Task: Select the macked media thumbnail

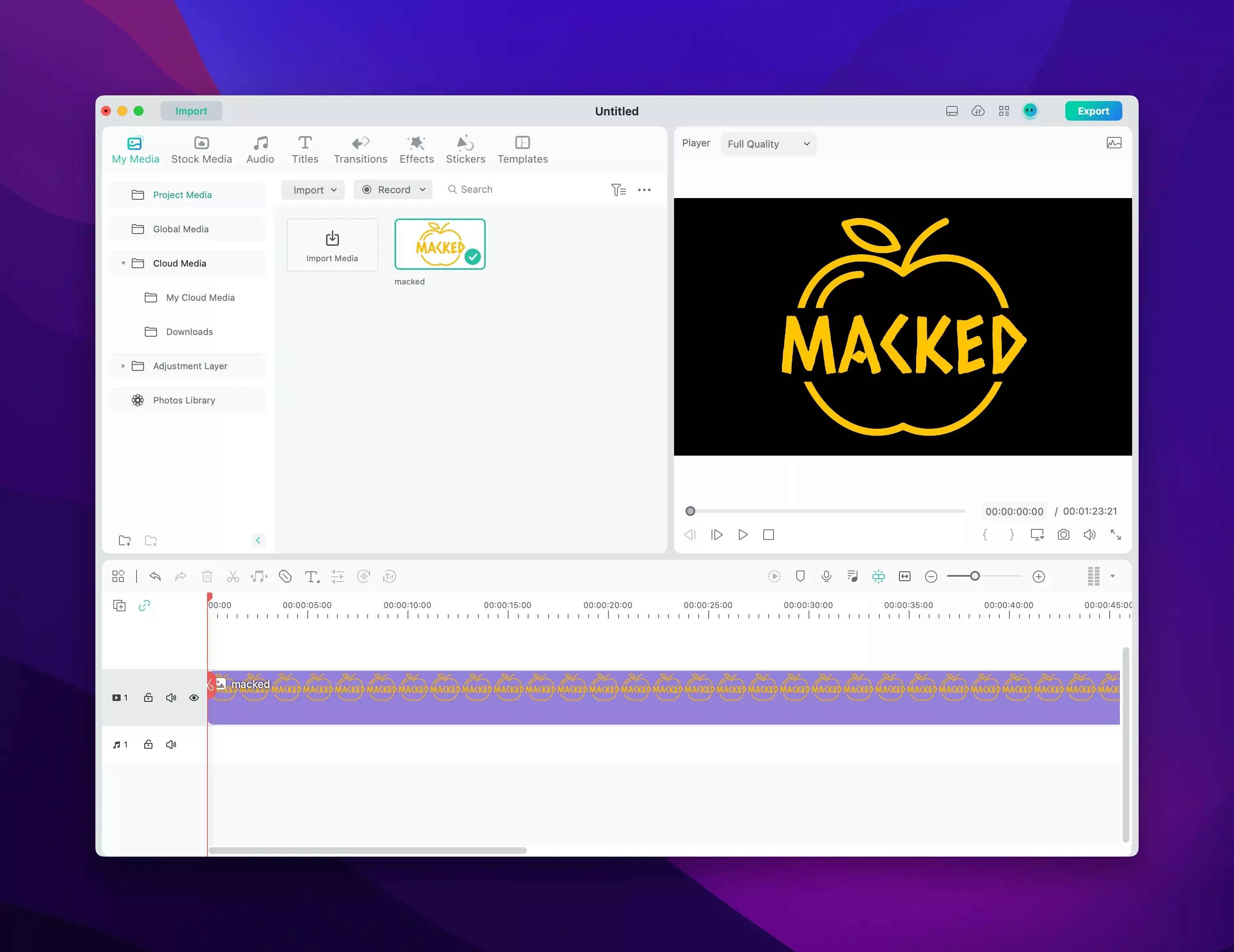Action: 440,244
